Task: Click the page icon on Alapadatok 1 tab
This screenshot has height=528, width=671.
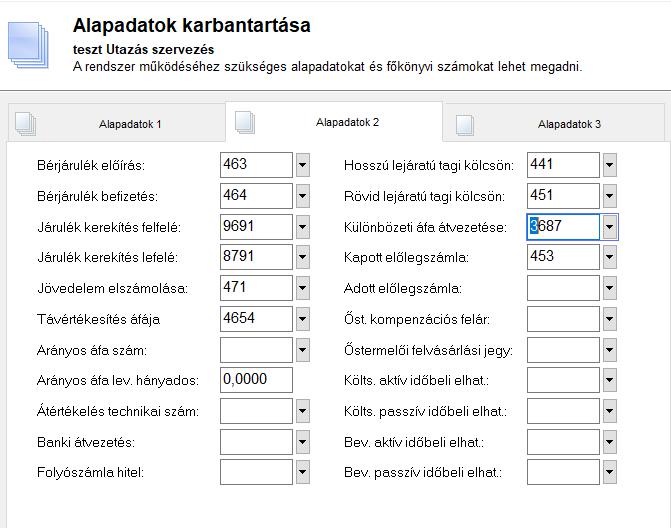Action: click(x=25, y=123)
